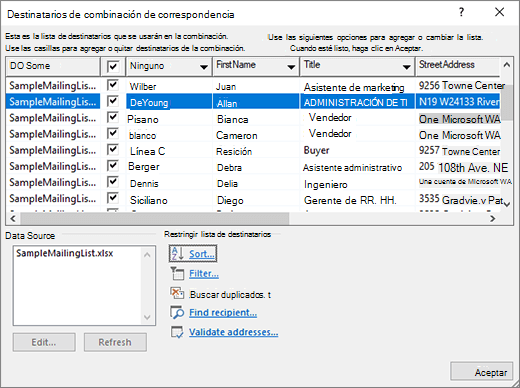This screenshot has width=520, height=388.
Task: Click the Gerente de RR. HH. cell
Action: (357, 200)
